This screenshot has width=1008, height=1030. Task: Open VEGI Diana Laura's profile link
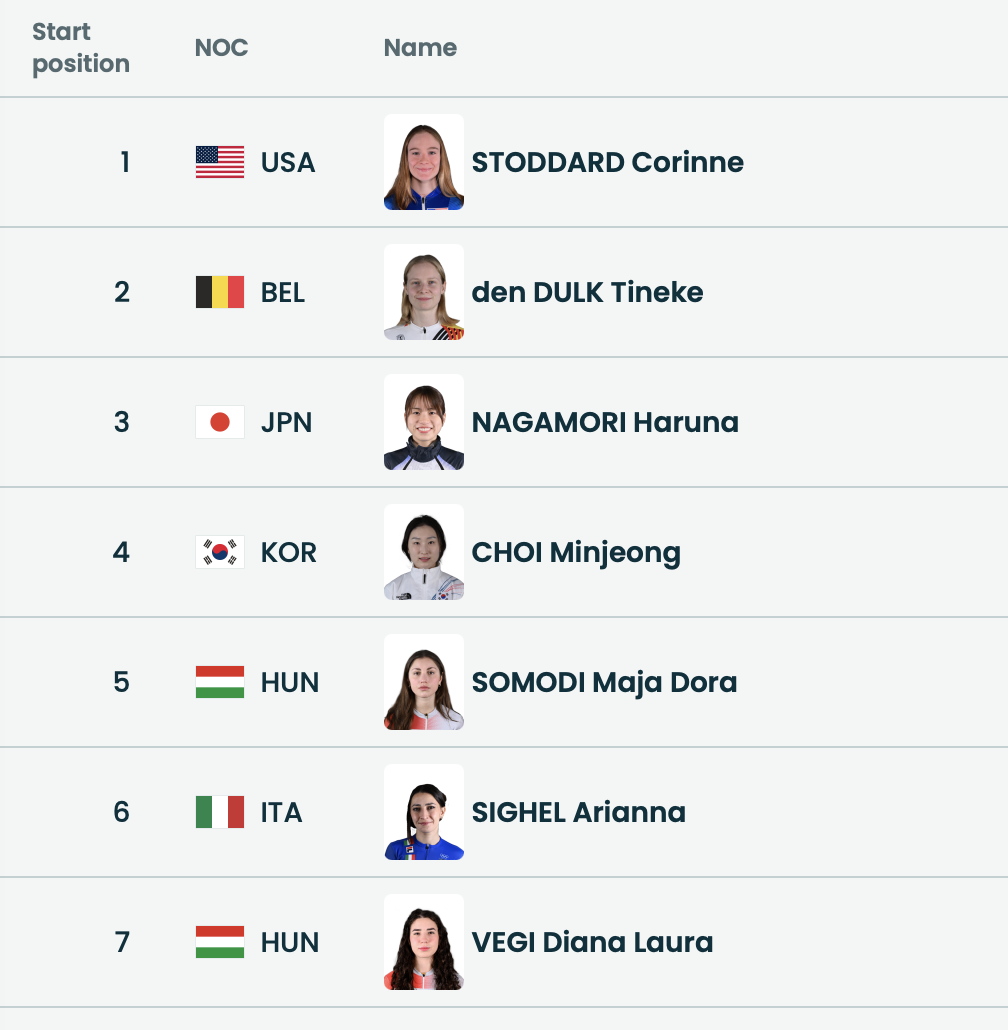click(592, 942)
